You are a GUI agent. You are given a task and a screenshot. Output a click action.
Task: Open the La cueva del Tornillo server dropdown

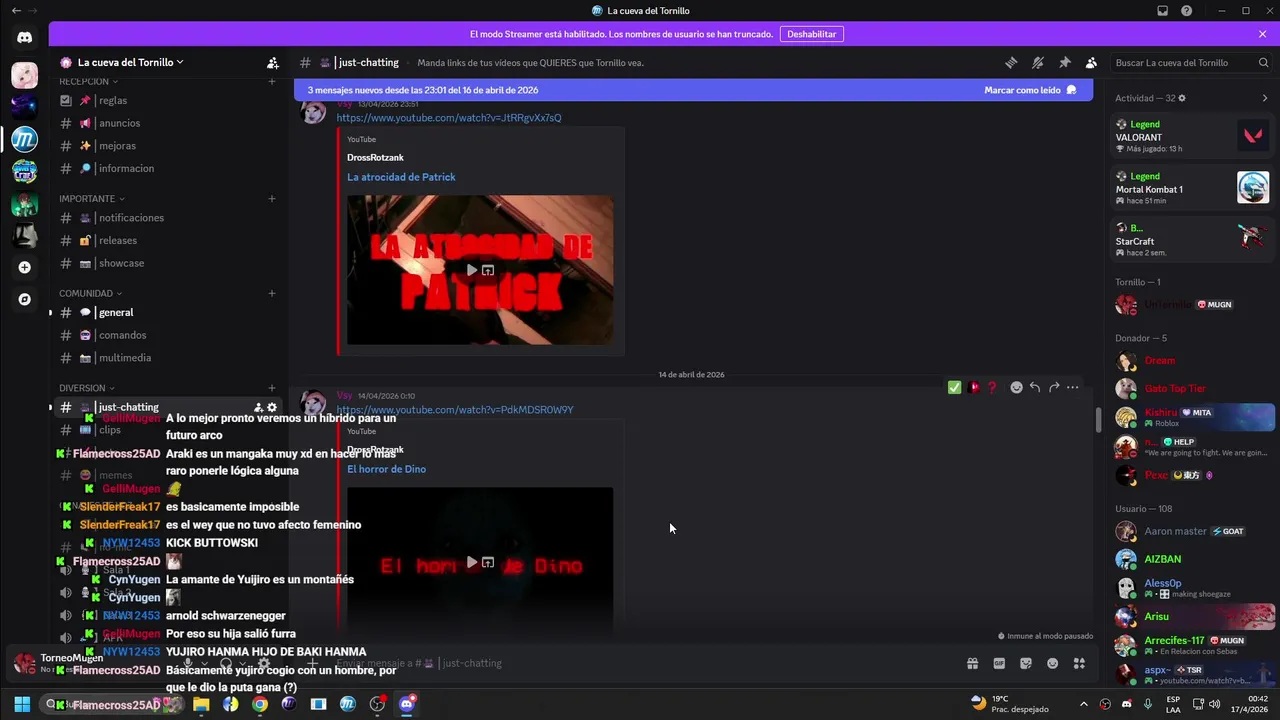point(130,62)
